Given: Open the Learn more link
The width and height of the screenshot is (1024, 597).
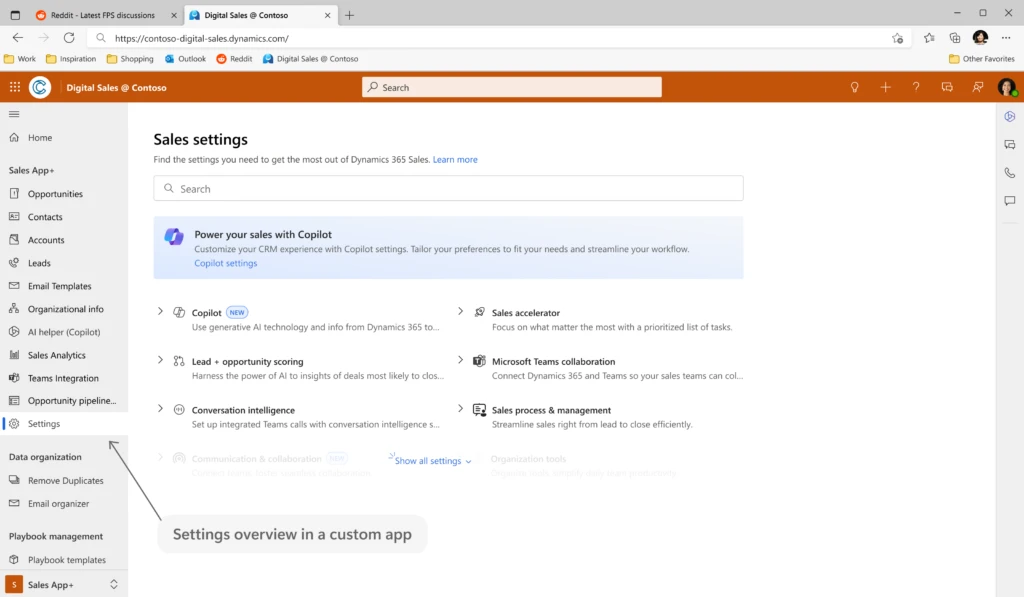Looking at the screenshot, I should [x=456, y=159].
